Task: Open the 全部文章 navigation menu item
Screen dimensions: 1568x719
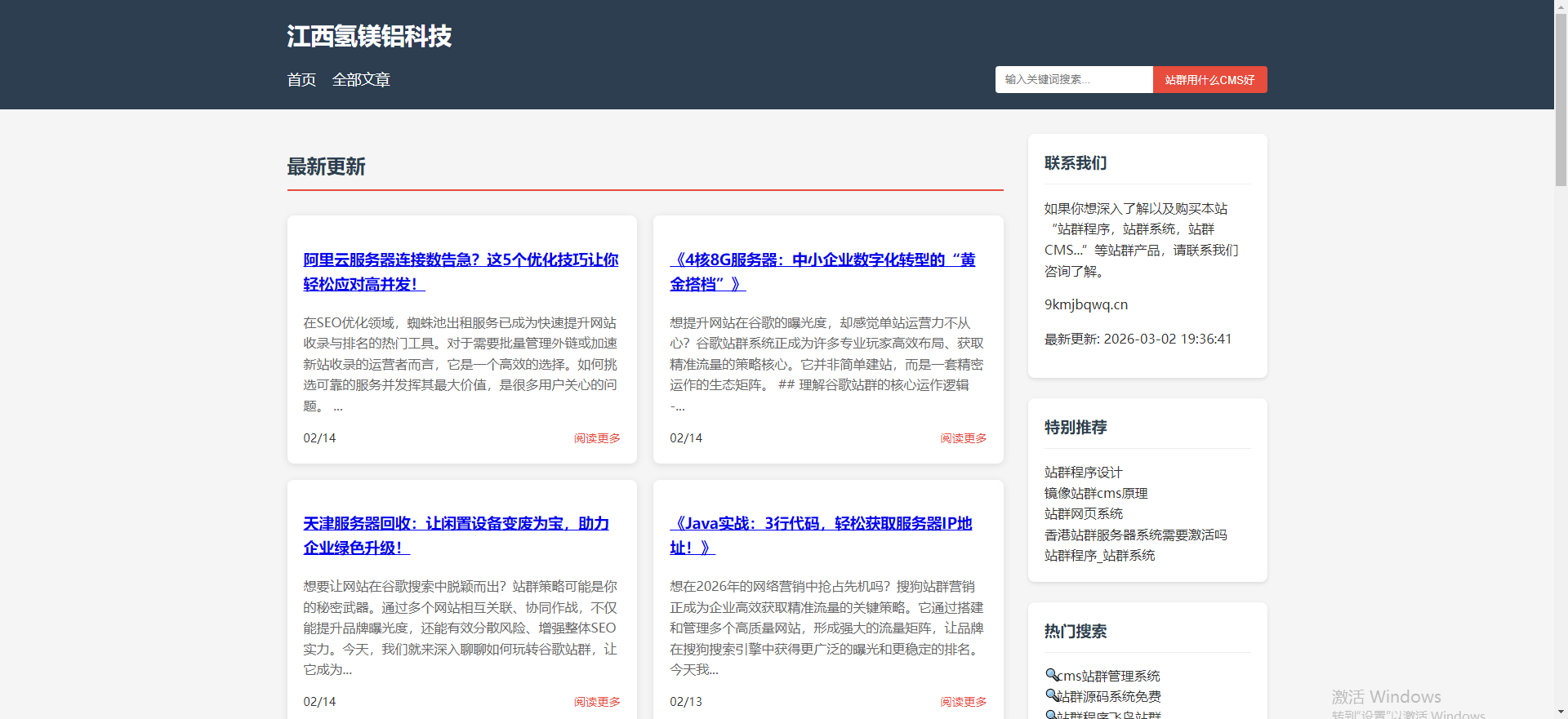Action: pos(361,79)
